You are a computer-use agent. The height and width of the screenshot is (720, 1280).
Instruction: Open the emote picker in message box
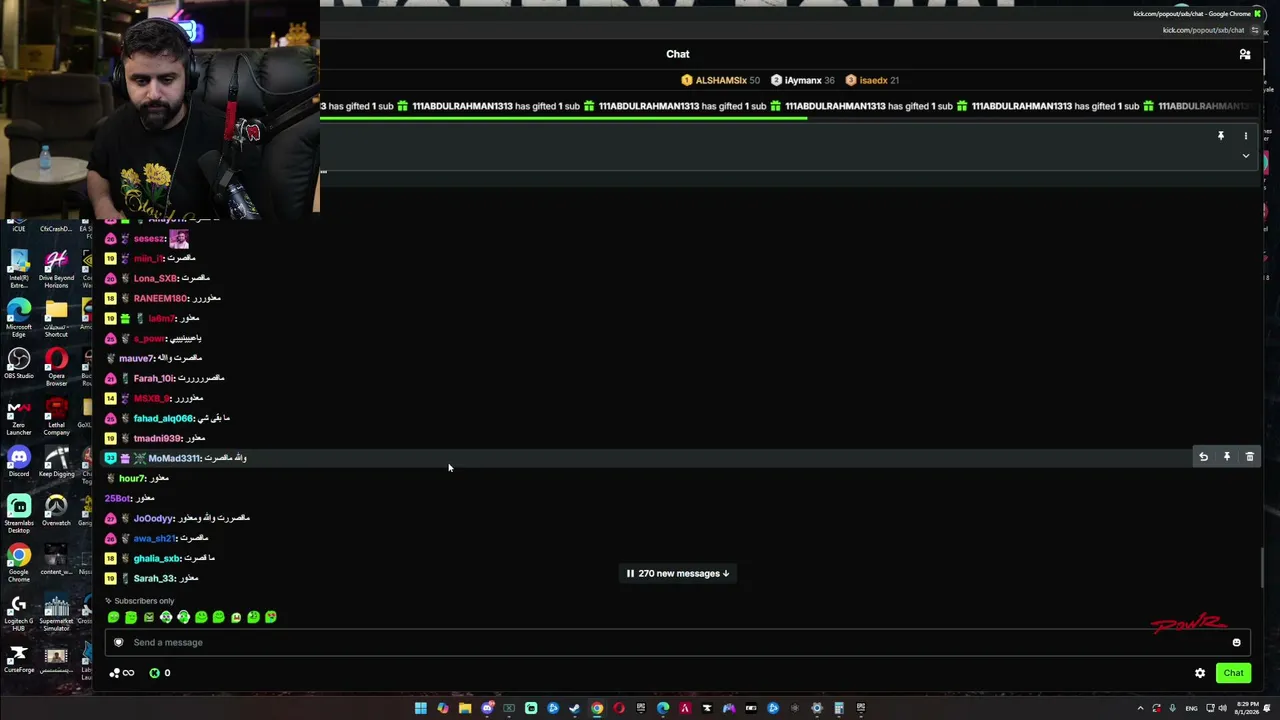tap(1237, 643)
